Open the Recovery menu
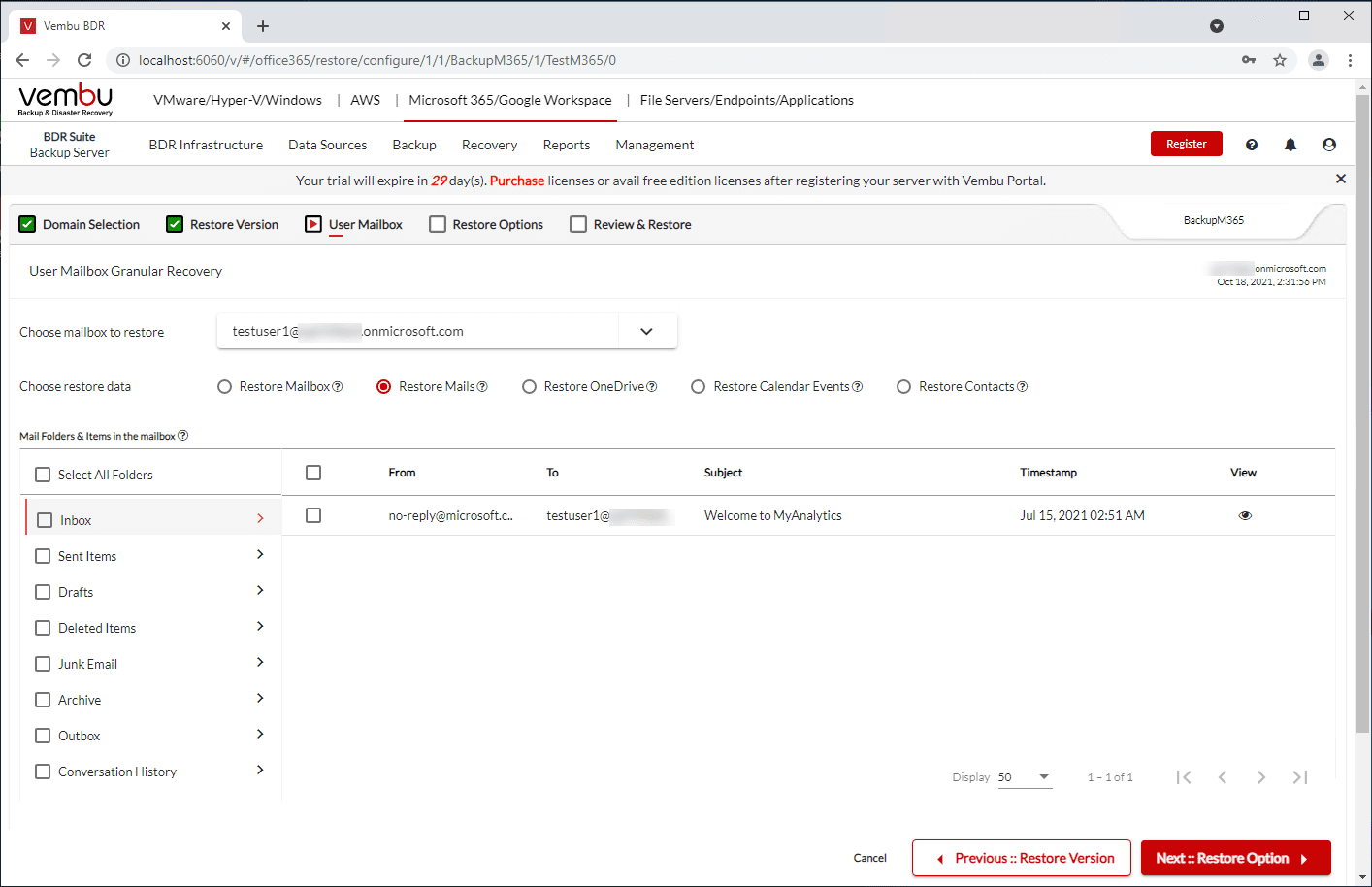The width and height of the screenshot is (1372, 887). click(489, 145)
